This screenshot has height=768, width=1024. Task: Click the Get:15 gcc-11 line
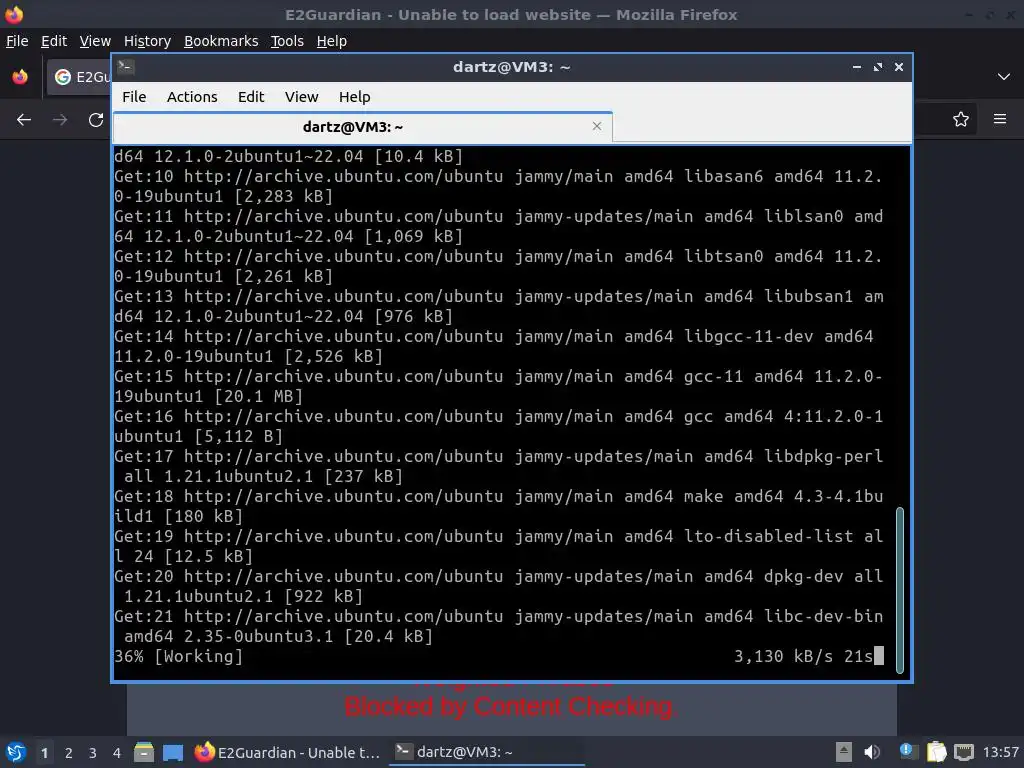click(x=499, y=386)
